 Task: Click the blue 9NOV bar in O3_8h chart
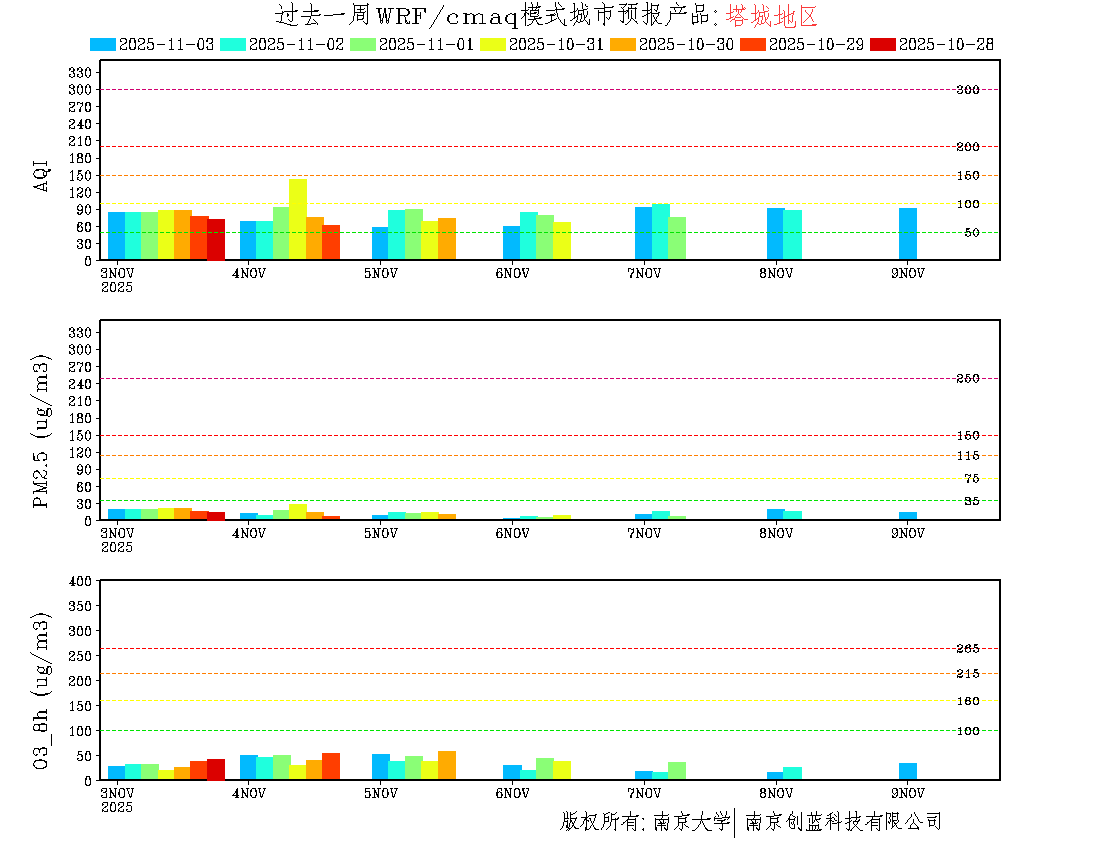click(907, 771)
